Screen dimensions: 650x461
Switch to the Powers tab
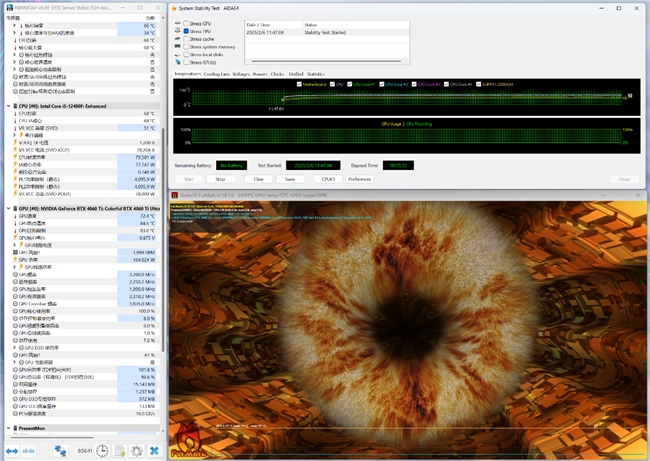click(260, 74)
